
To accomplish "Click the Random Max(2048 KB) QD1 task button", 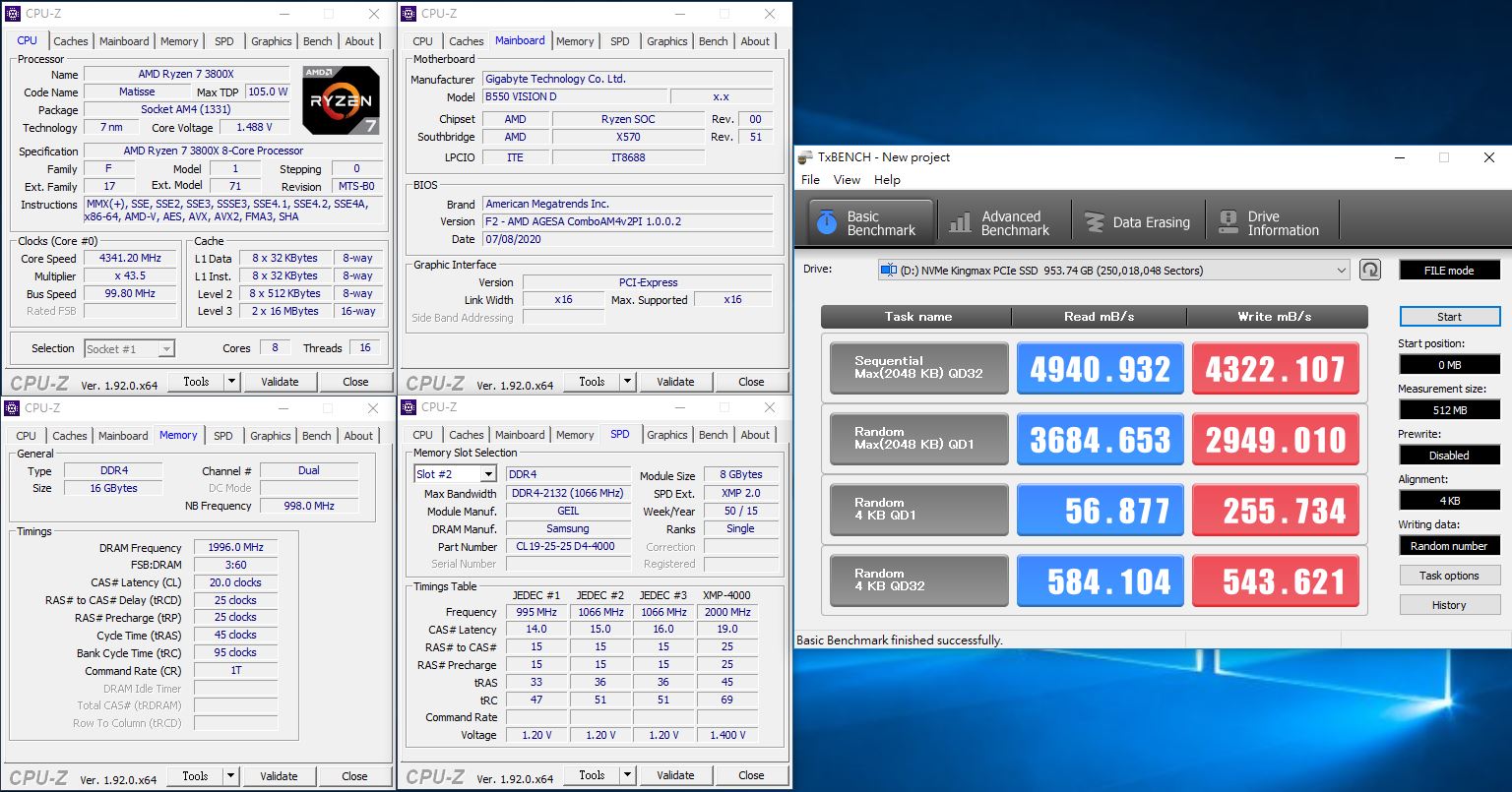I will pos(918,439).
